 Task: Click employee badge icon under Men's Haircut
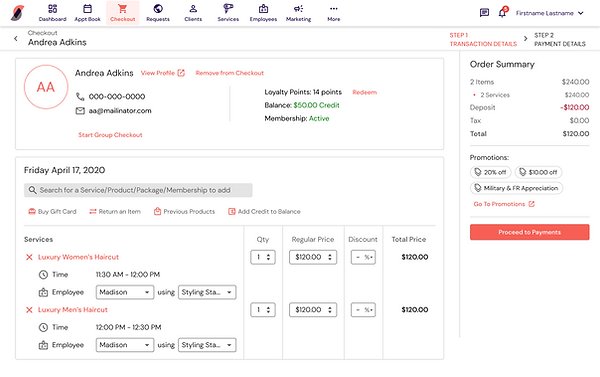(x=43, y=345)
